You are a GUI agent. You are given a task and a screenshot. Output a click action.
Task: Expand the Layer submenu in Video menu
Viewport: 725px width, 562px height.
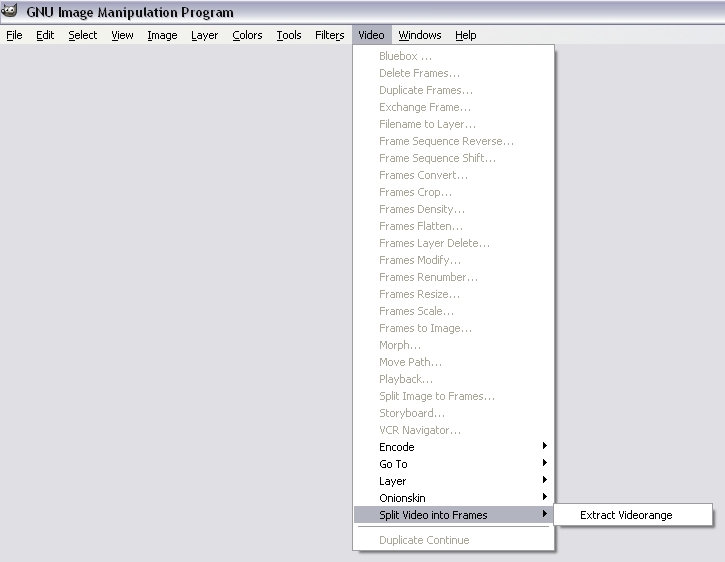393,481
